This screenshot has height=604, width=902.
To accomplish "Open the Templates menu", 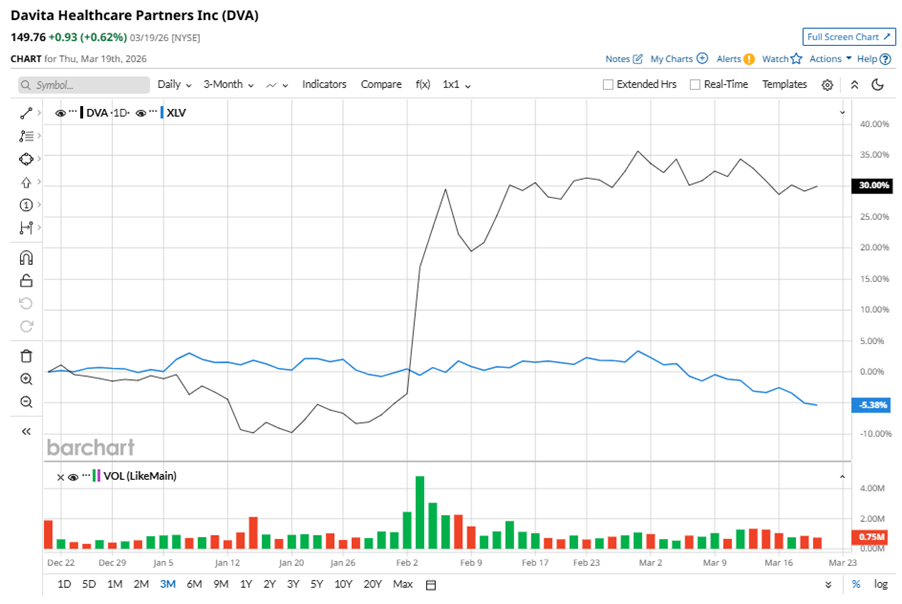I will 785,85.
